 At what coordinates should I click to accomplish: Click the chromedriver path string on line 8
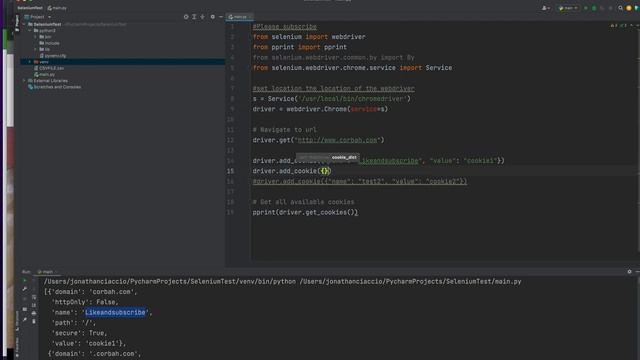[x=353, y=99]
